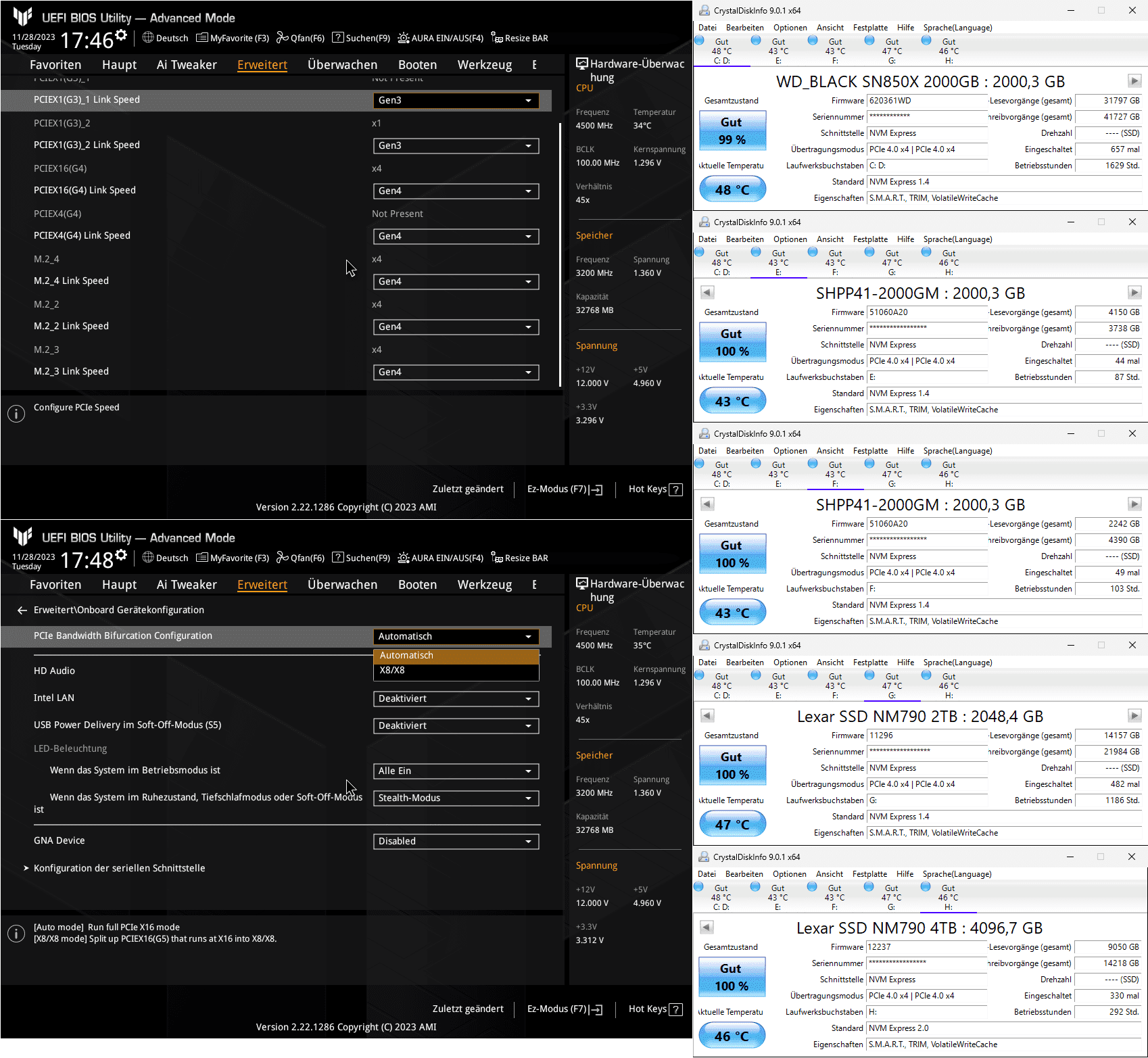1148x1058 pixels.
Task: Switch to Ez-Modus(F7) in the 17:48 BIOS
Action: tap(565, 1009)
